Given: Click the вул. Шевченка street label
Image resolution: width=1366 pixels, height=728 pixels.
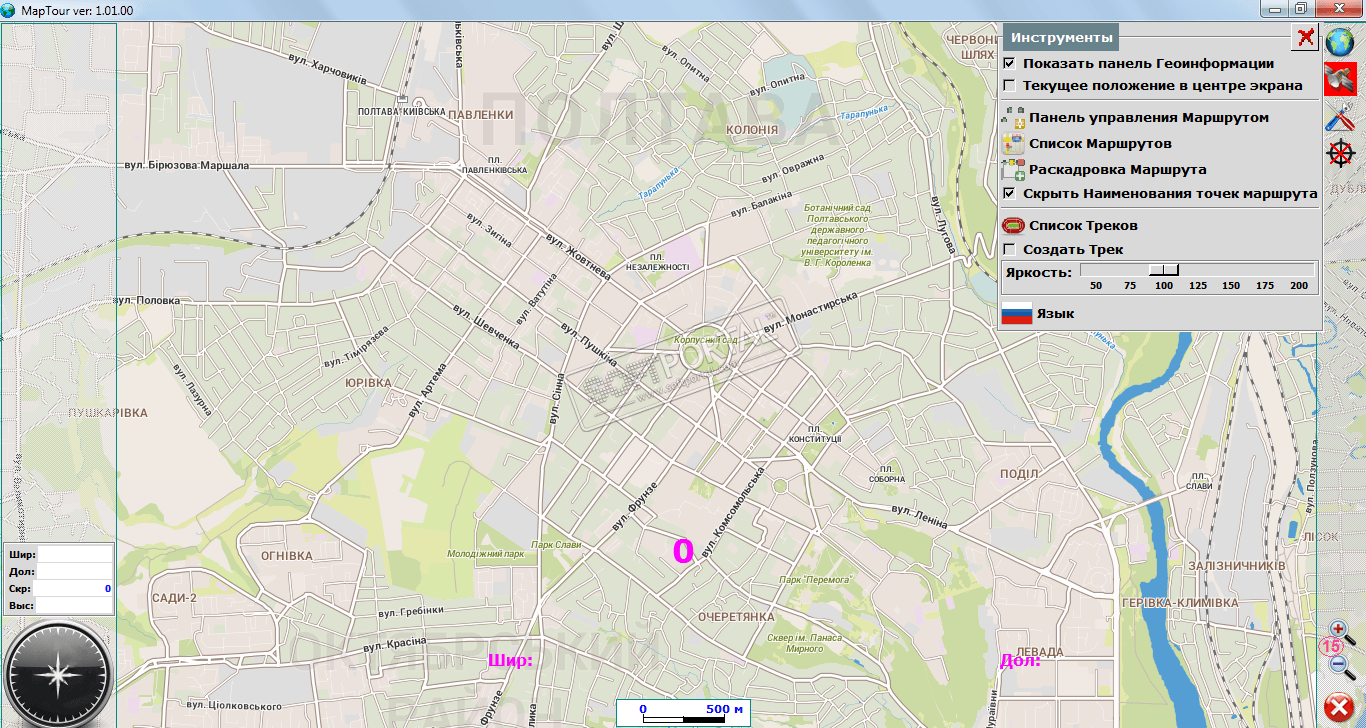Looking at the screenshot, I should click(485, 327).
